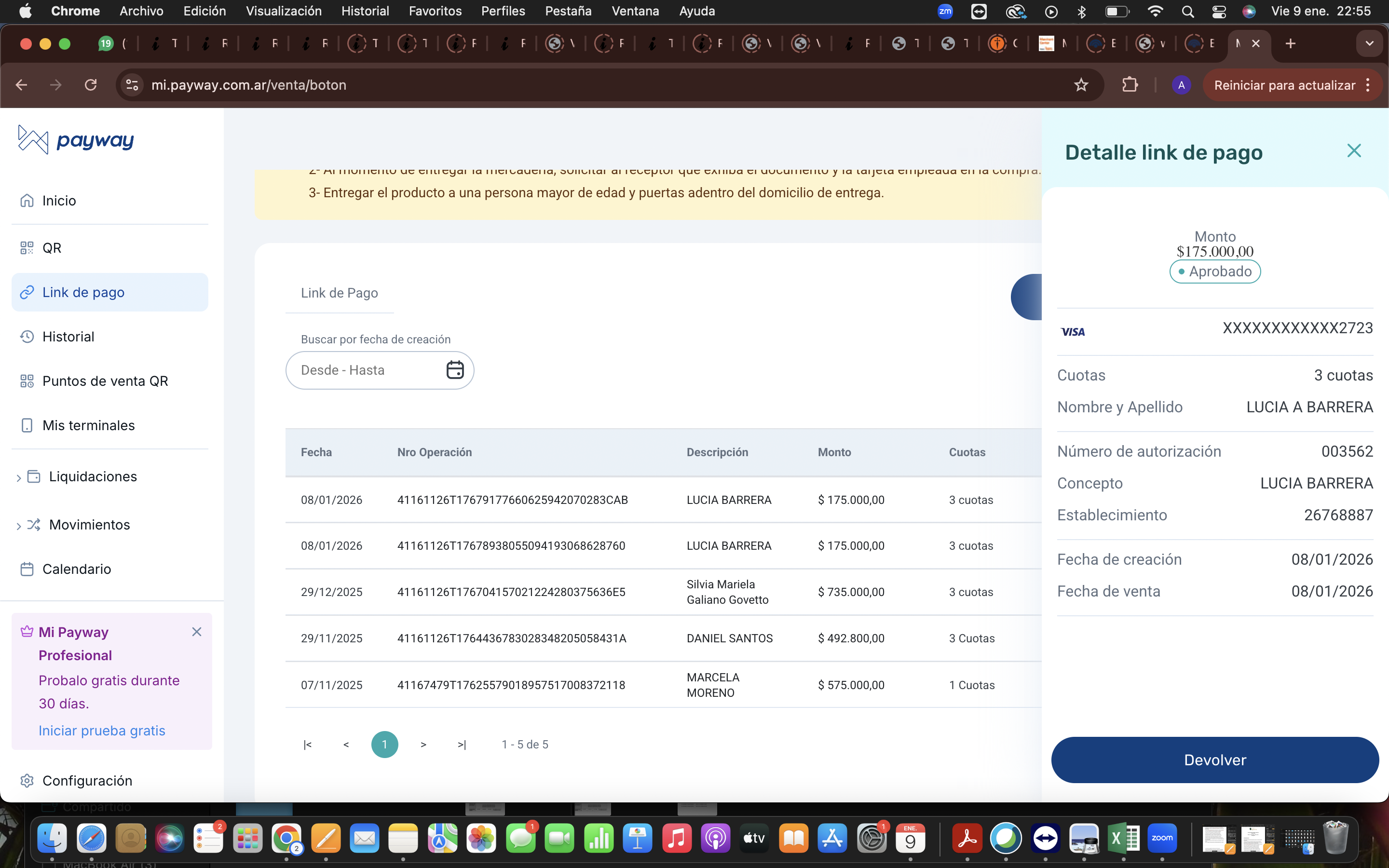1389x868 pixels.
Task: Open the tab search dropdown arrow
Action: (x=1369, y=43)
